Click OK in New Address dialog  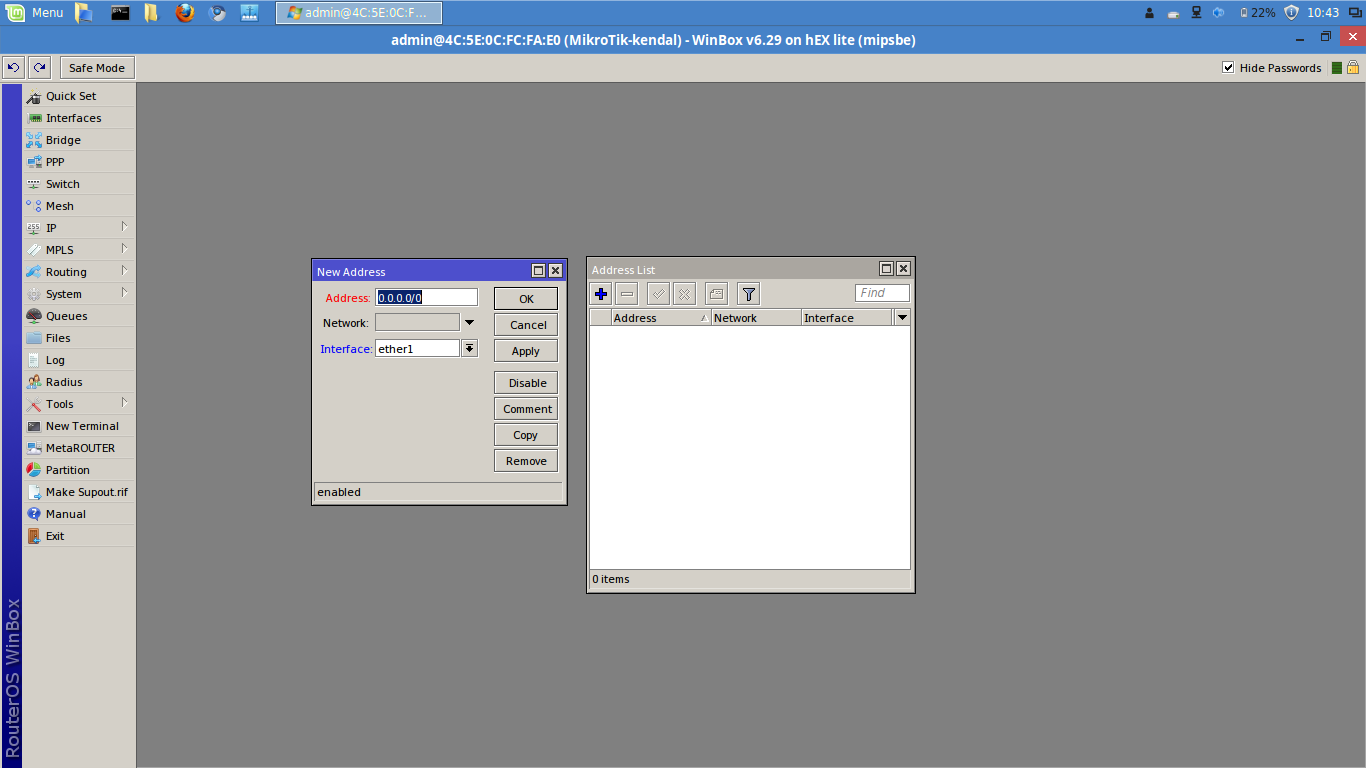(526, 299)
